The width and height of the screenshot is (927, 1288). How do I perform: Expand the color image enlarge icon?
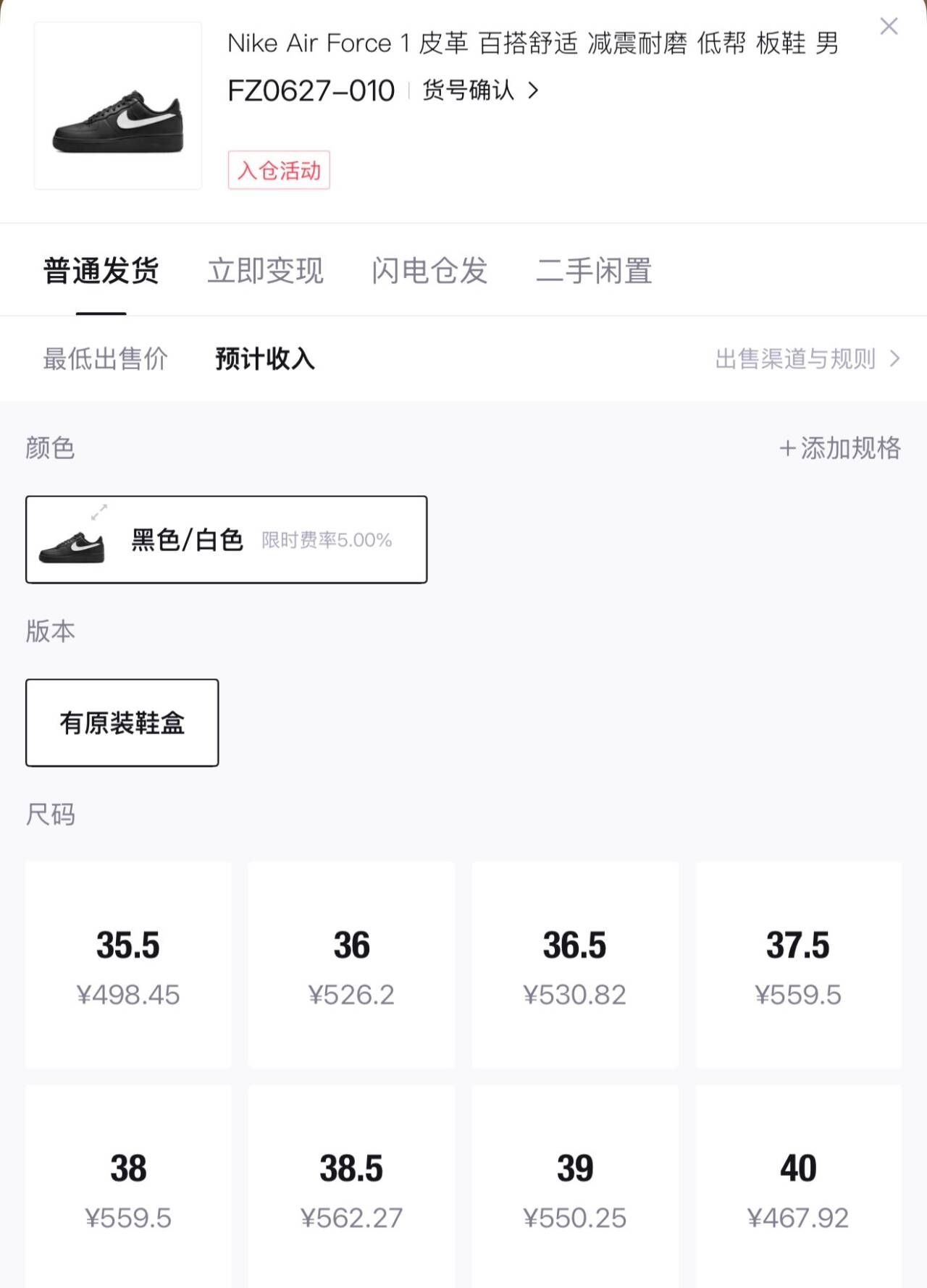(99, 512)
